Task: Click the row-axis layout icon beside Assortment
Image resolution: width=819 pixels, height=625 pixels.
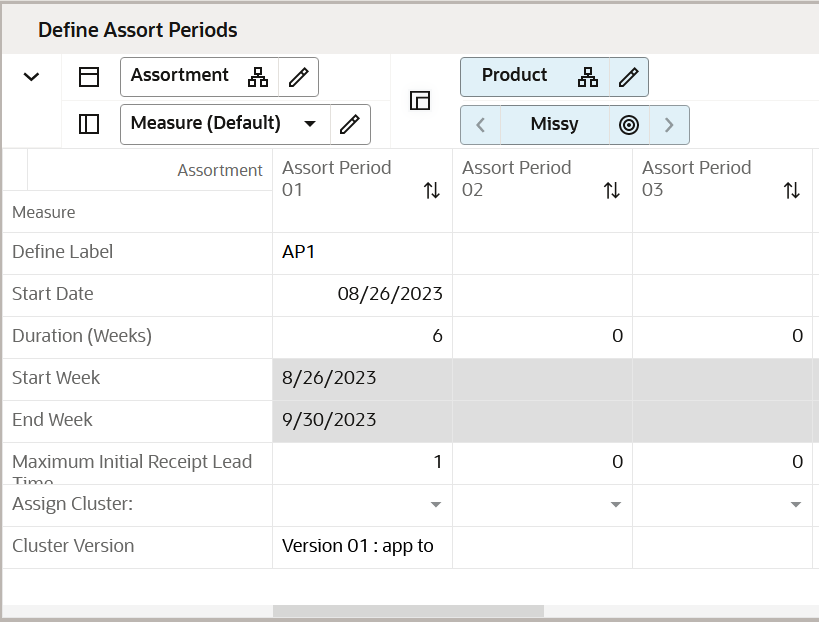Action: pyautogui.click(x=87, y=76)
